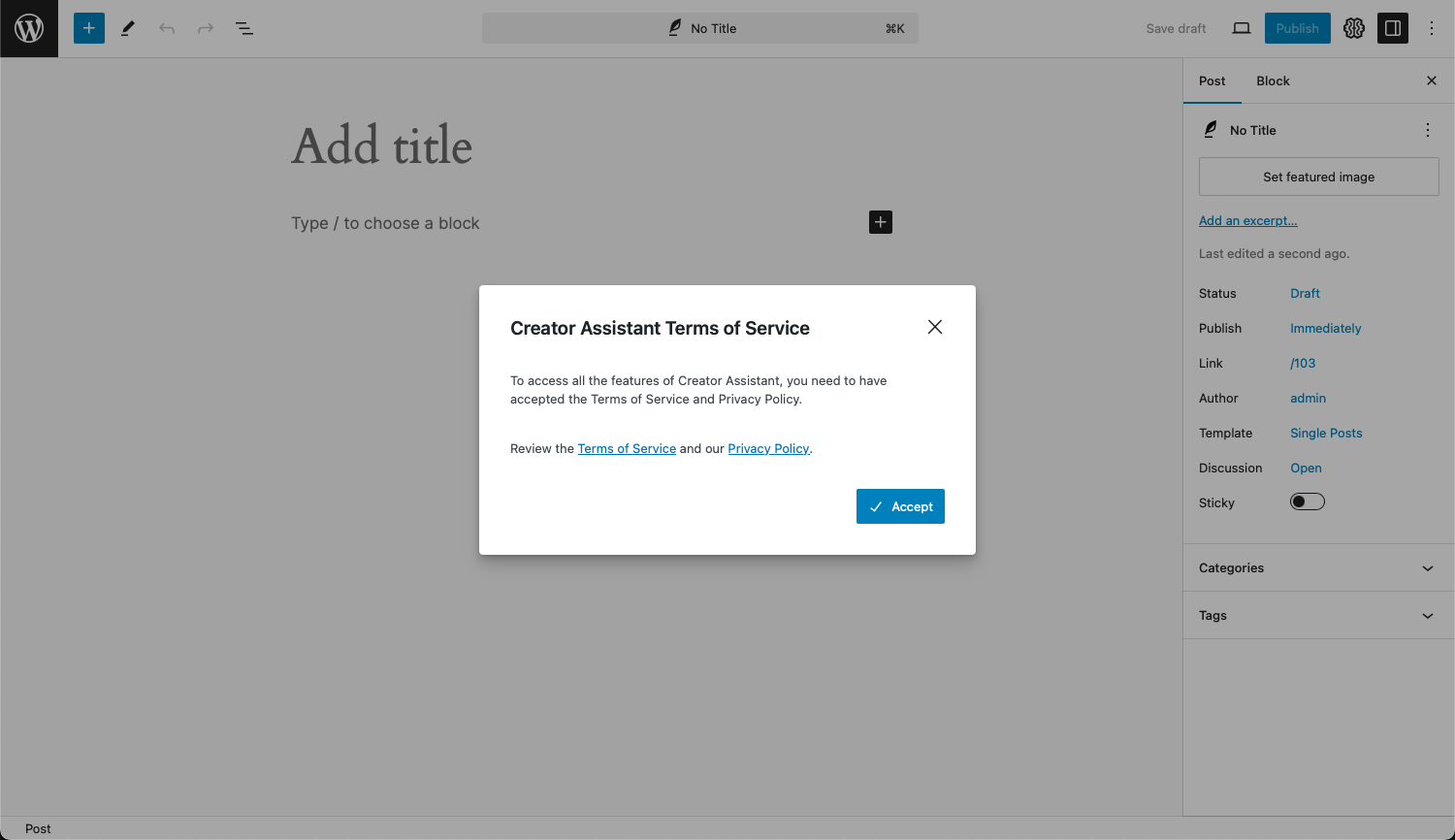Screen dimensions: 1455x840
Task: Add block using the black plus button
Action: coord(881,222)
